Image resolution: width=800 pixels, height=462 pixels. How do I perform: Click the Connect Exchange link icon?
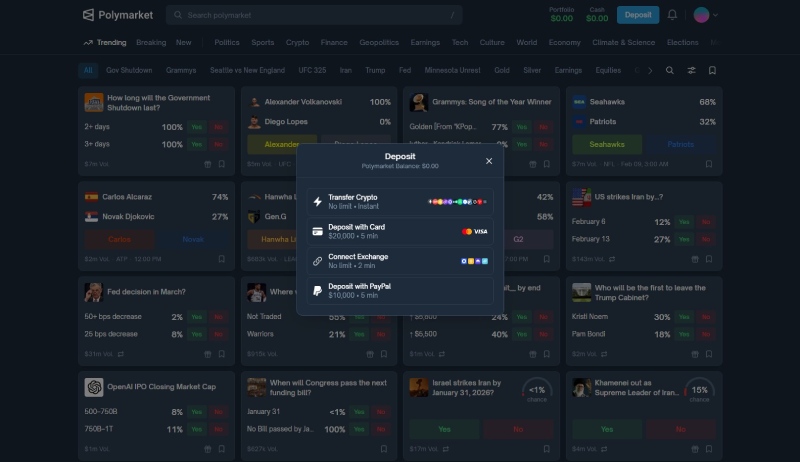[x=317, y=261]
